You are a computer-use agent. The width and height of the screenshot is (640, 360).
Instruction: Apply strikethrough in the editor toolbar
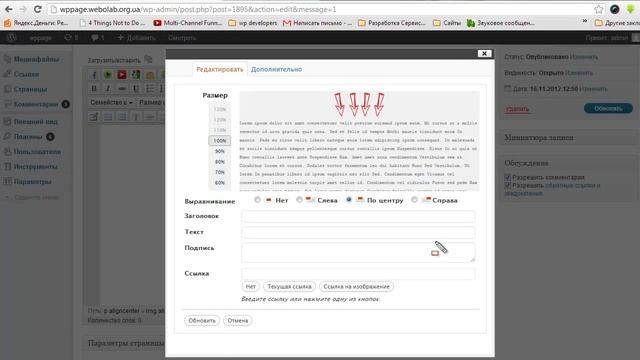(122, 88)
